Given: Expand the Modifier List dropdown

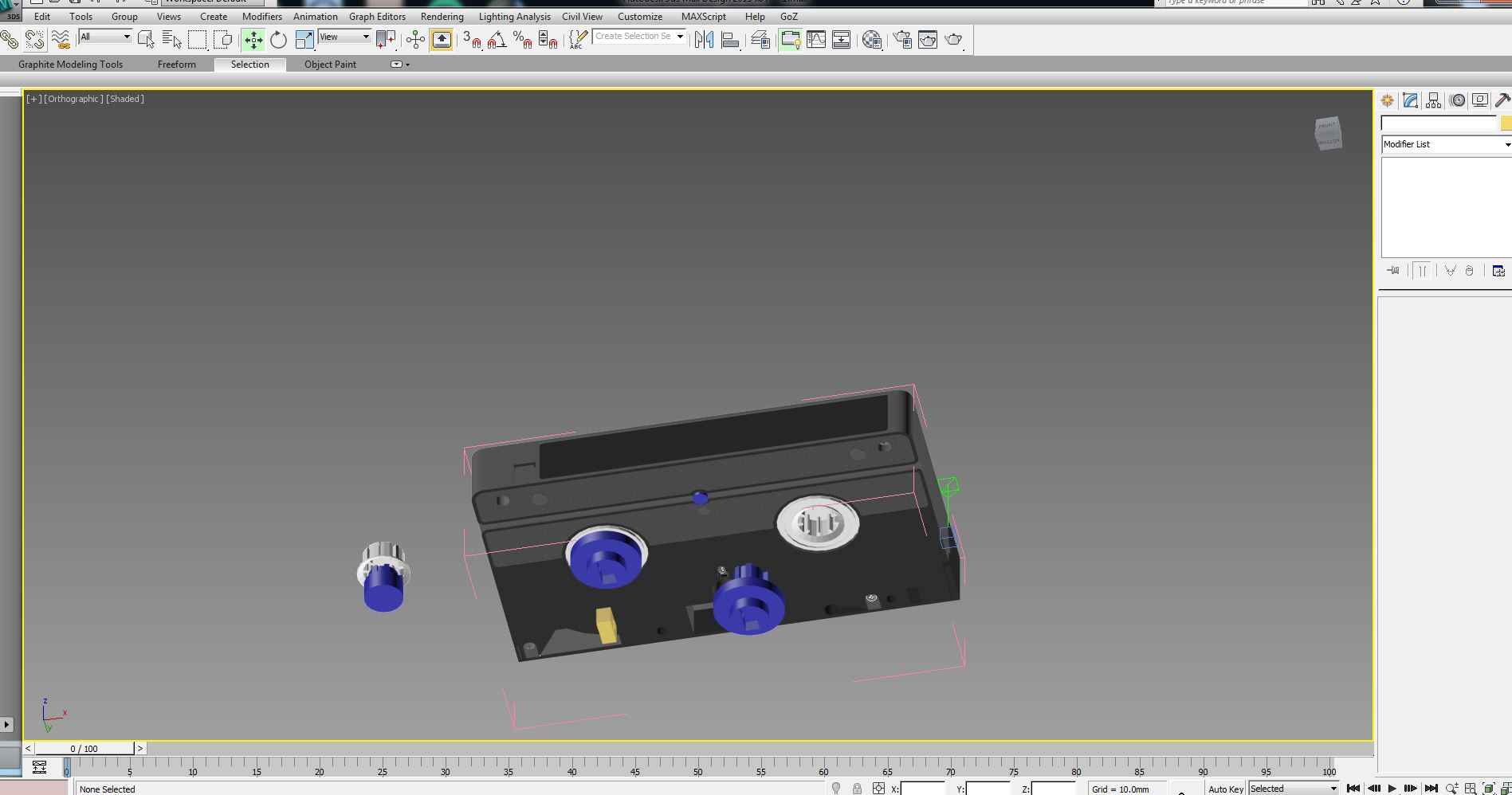Looking at the screenshot, I should point(1447,144).
